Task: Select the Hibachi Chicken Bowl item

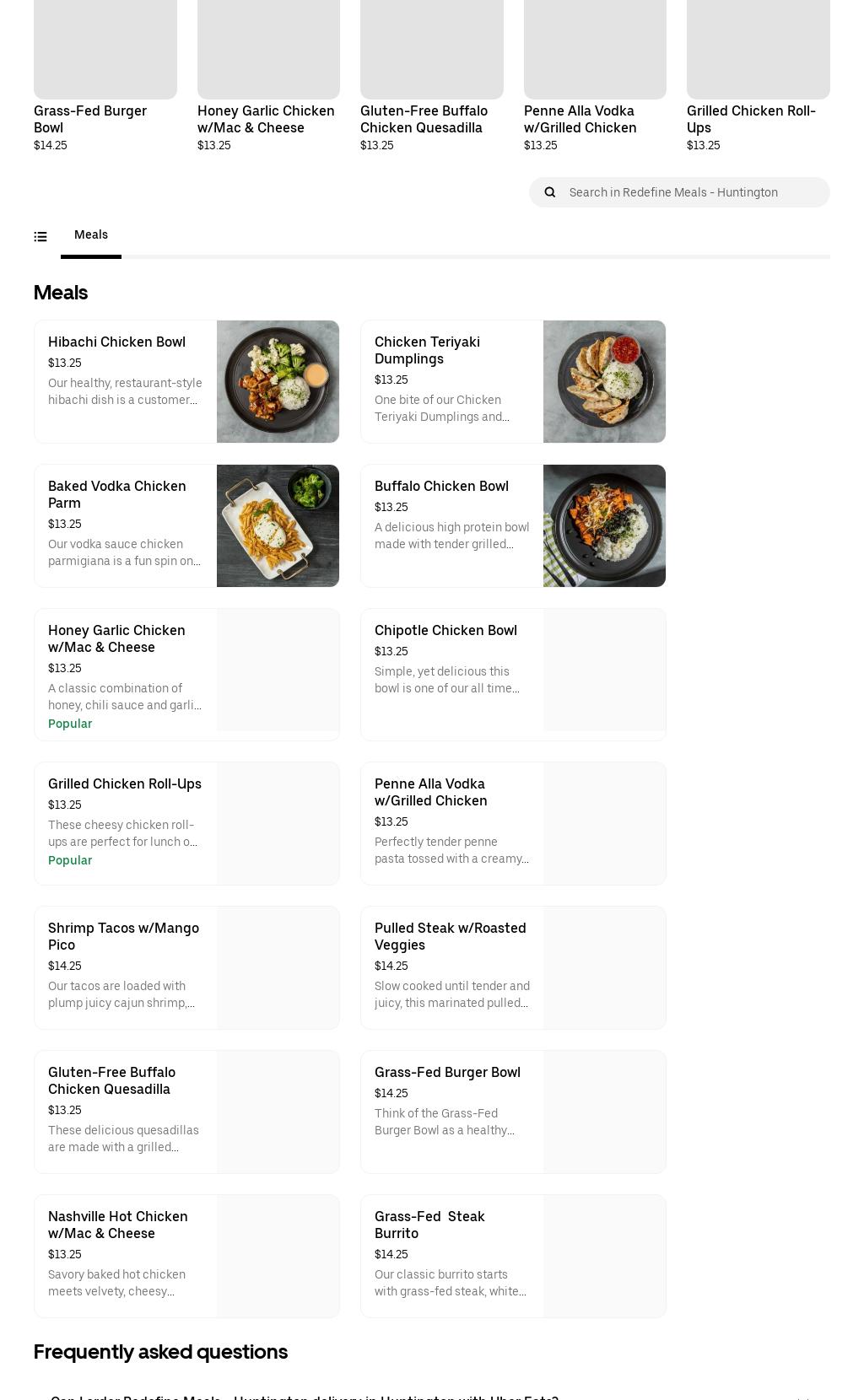Action: pos(125,371)
